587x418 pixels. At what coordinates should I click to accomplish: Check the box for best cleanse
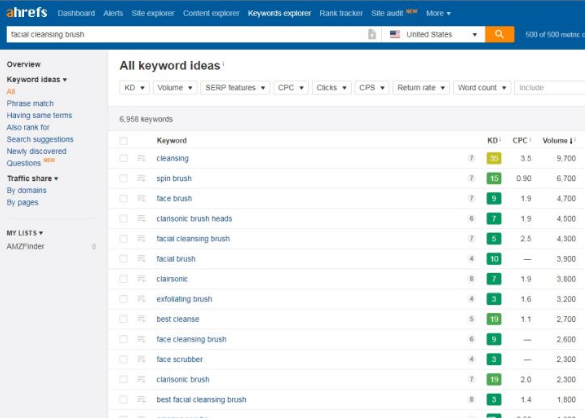coord(124,319)
